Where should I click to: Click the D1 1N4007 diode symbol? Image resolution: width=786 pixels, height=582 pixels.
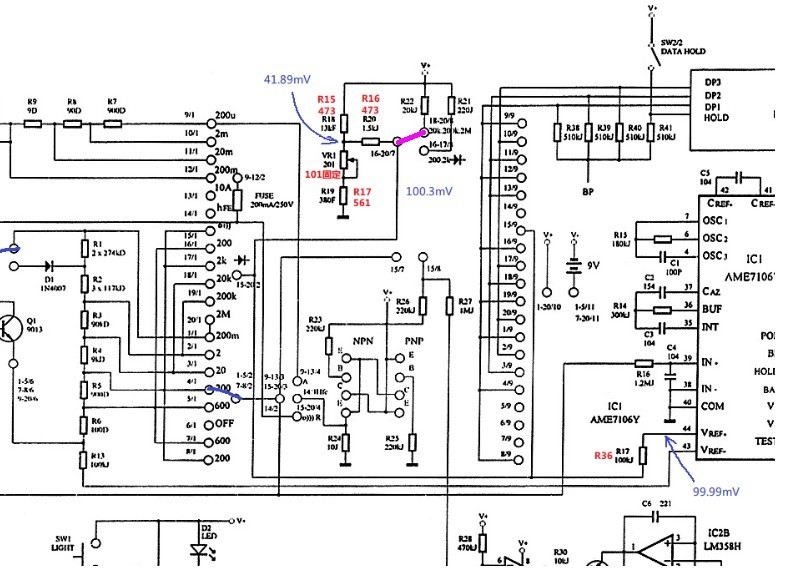tap(49, 267)
